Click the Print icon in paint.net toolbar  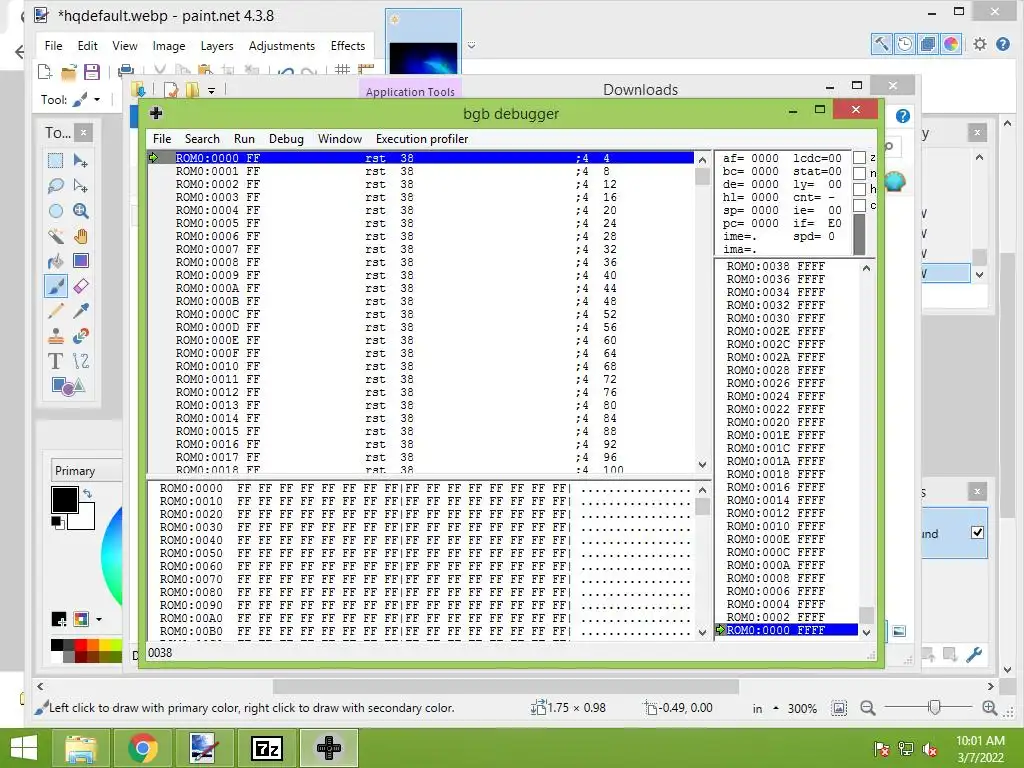pyautogui.click(x=126, y=71)
